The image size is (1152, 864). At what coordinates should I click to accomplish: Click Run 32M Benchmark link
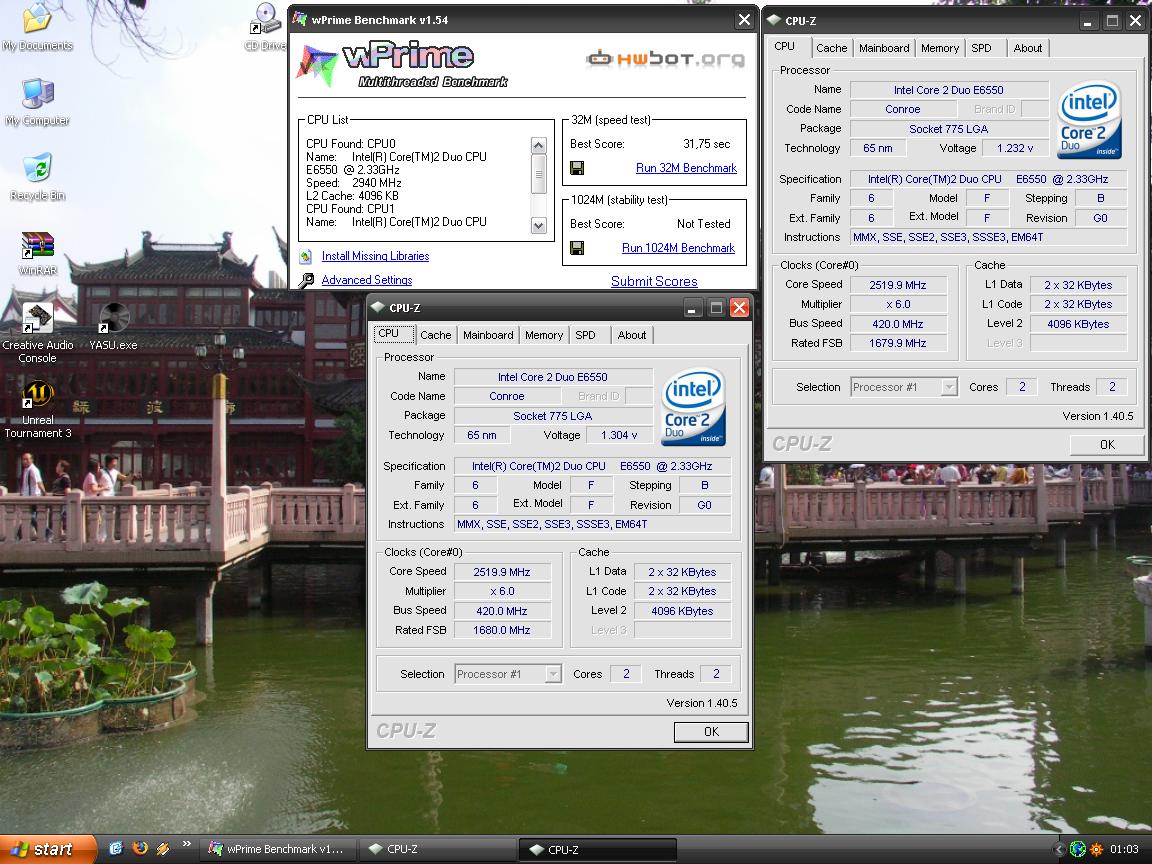pos(686,168)
